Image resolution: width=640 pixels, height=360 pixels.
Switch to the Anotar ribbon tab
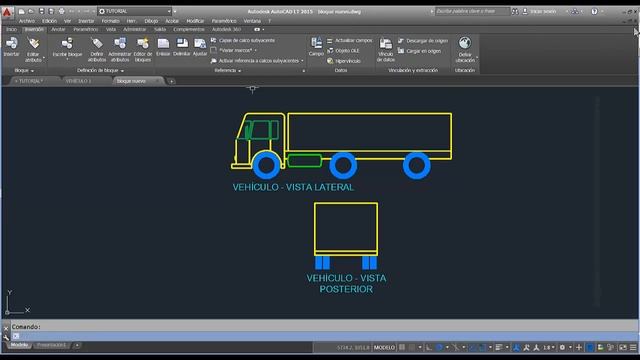[58, 29]
